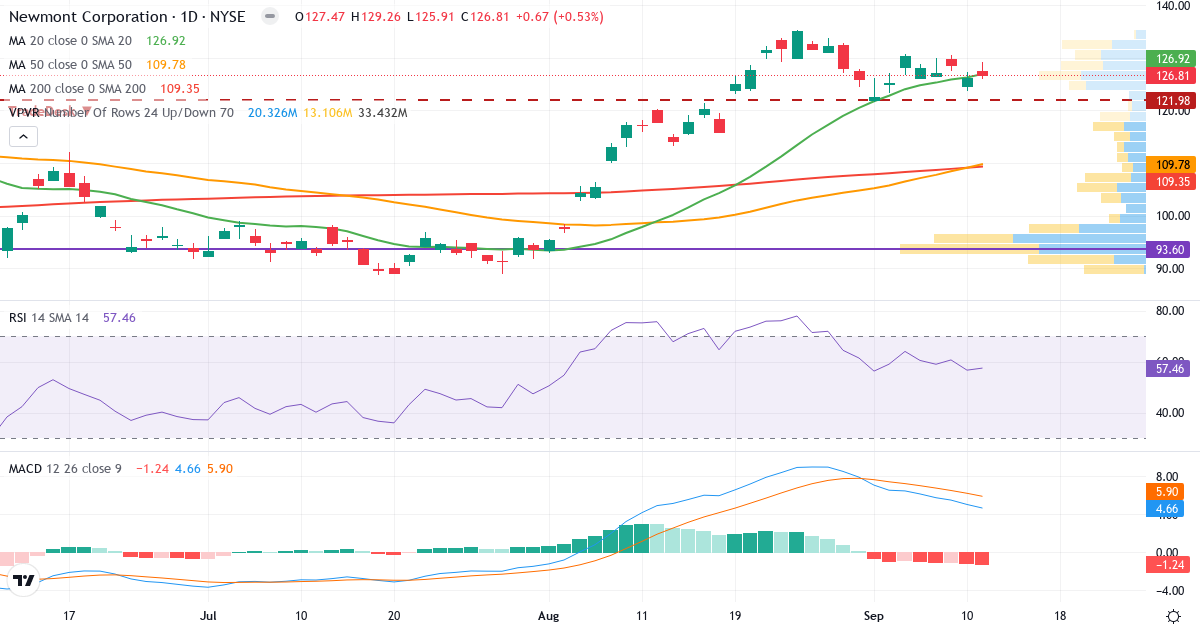Click the opening price O127.47 in header
The image size is (1200, 630).
[320, 17]
